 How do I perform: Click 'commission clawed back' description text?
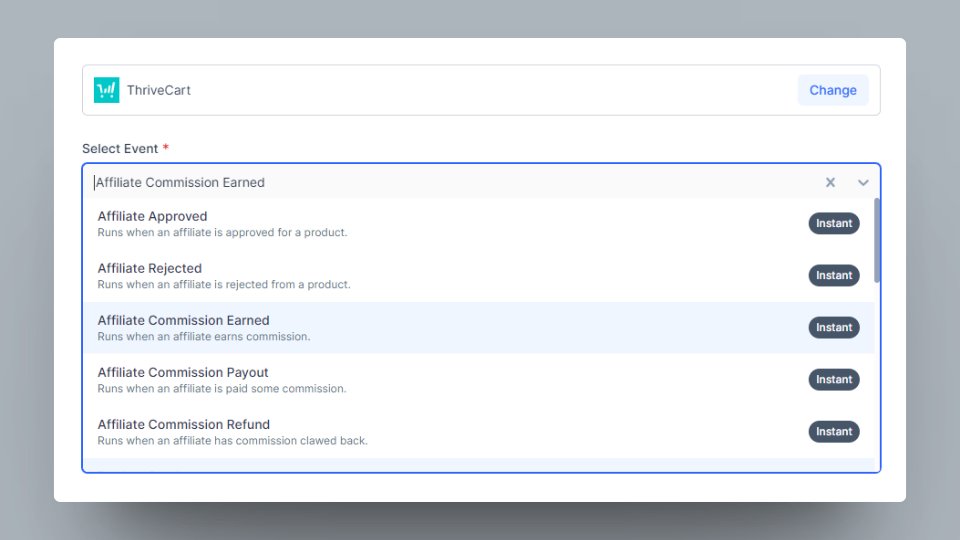233,441
